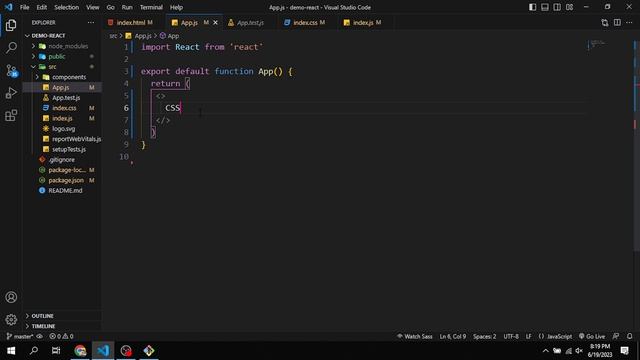The height and width of the screenshot is (360, 640).
Task: Open the Accounts menu icon
Action: coord(11,297)
